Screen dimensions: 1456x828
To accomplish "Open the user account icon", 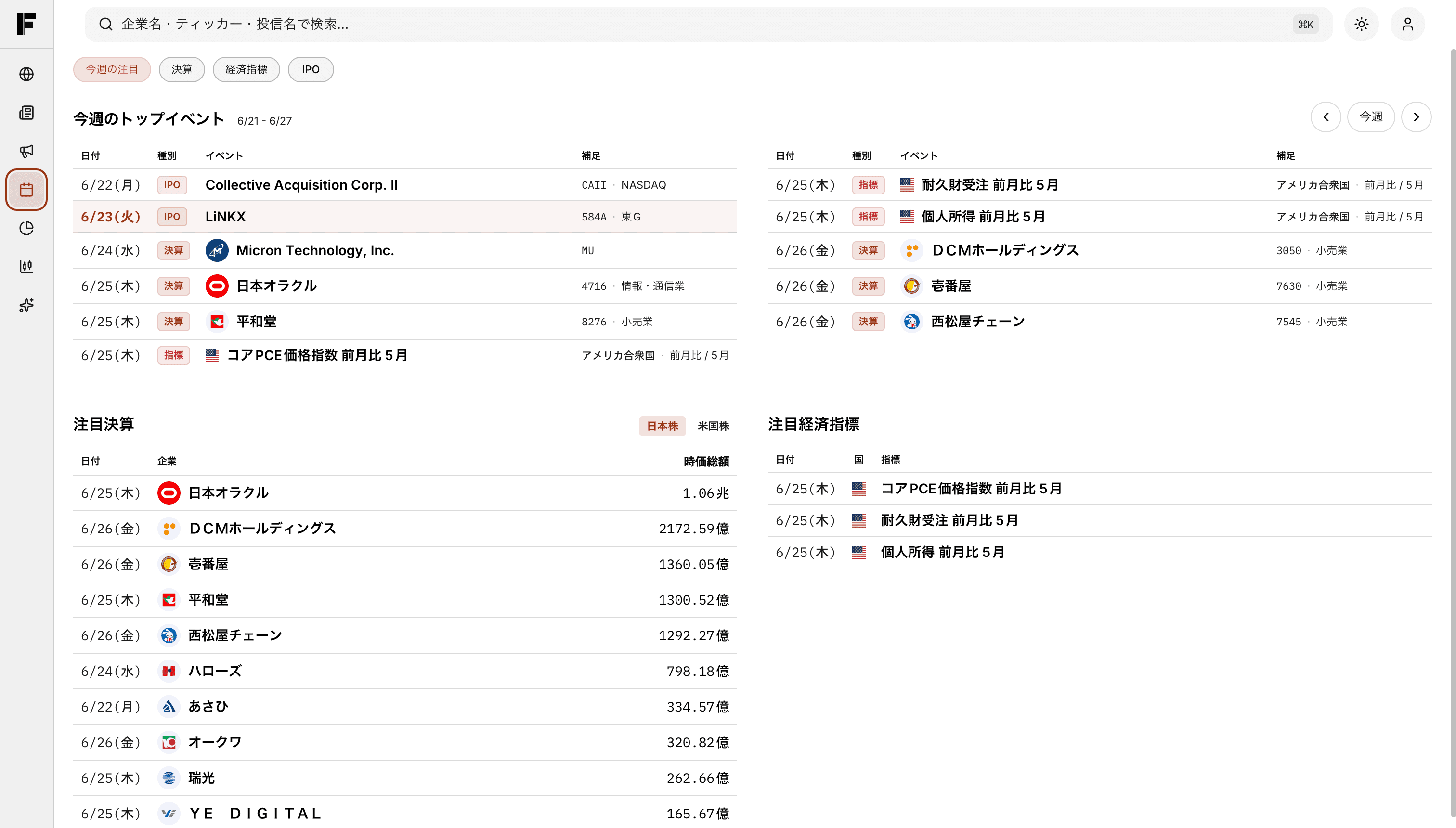I will click(1408, 24).
